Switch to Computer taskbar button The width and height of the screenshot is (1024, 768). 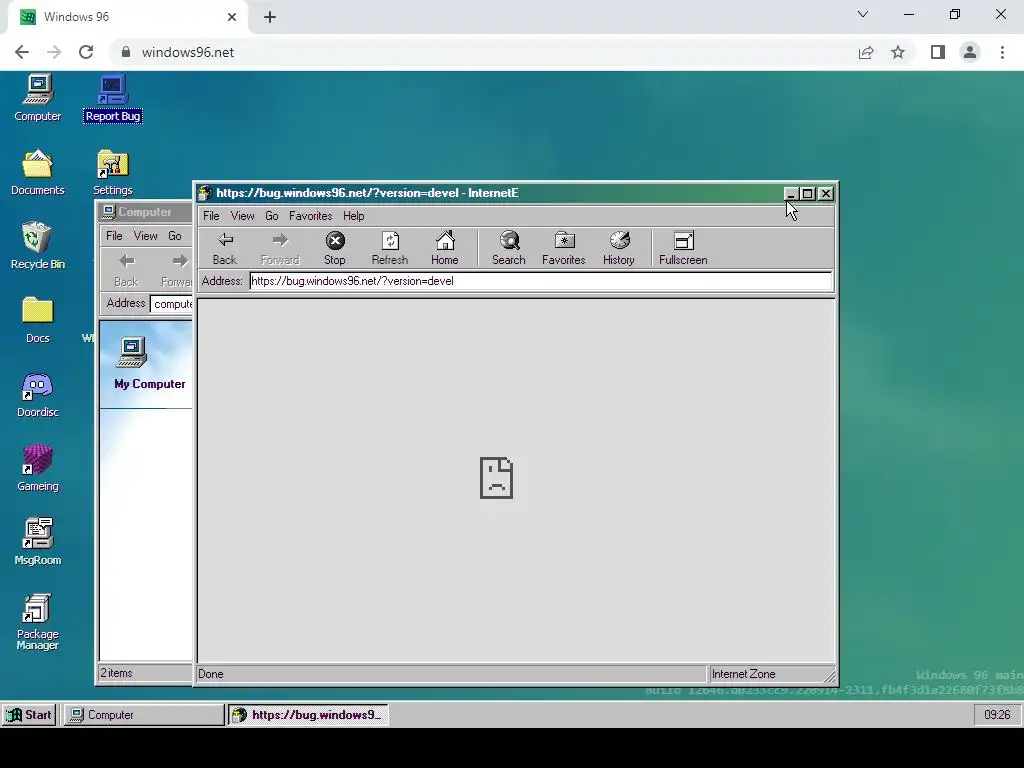(143, 715)
